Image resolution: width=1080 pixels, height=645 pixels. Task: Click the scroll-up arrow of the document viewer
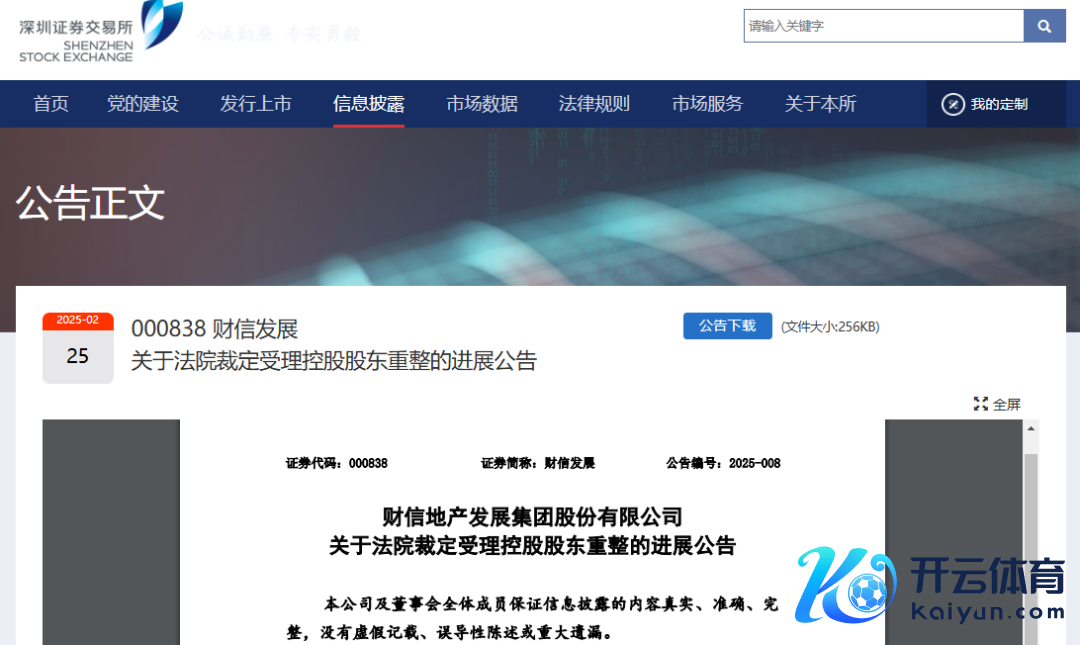point(1031,429)
